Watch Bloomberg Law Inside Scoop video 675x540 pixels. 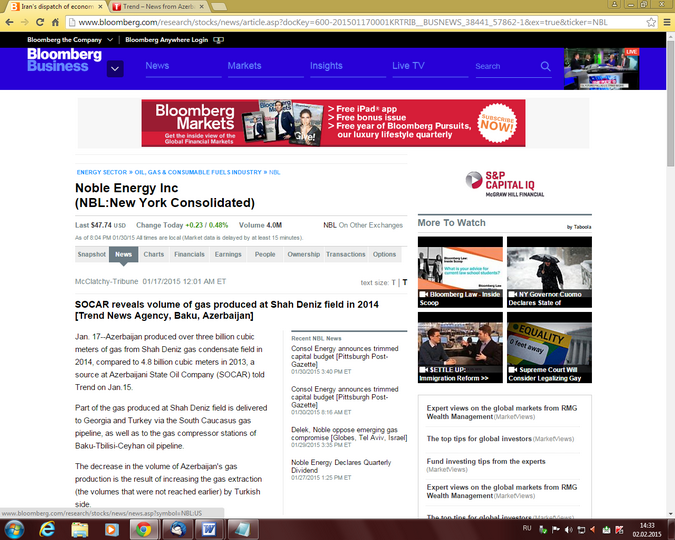tap(460, 272)
